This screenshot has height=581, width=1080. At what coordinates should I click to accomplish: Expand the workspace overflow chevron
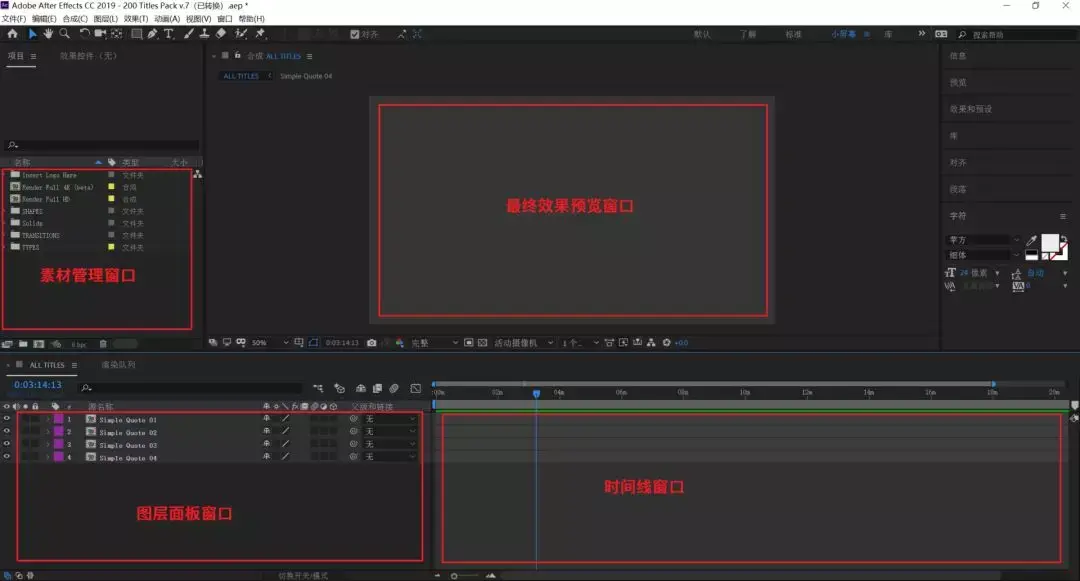pyautogui.click(x=922, y=33)
